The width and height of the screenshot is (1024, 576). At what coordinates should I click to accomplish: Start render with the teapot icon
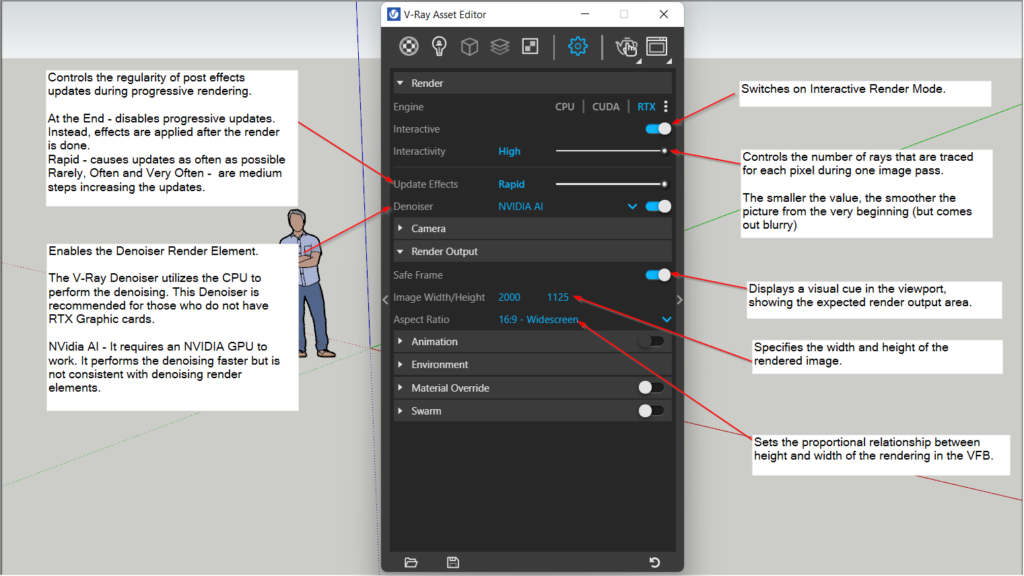click(x=626, y=47)
